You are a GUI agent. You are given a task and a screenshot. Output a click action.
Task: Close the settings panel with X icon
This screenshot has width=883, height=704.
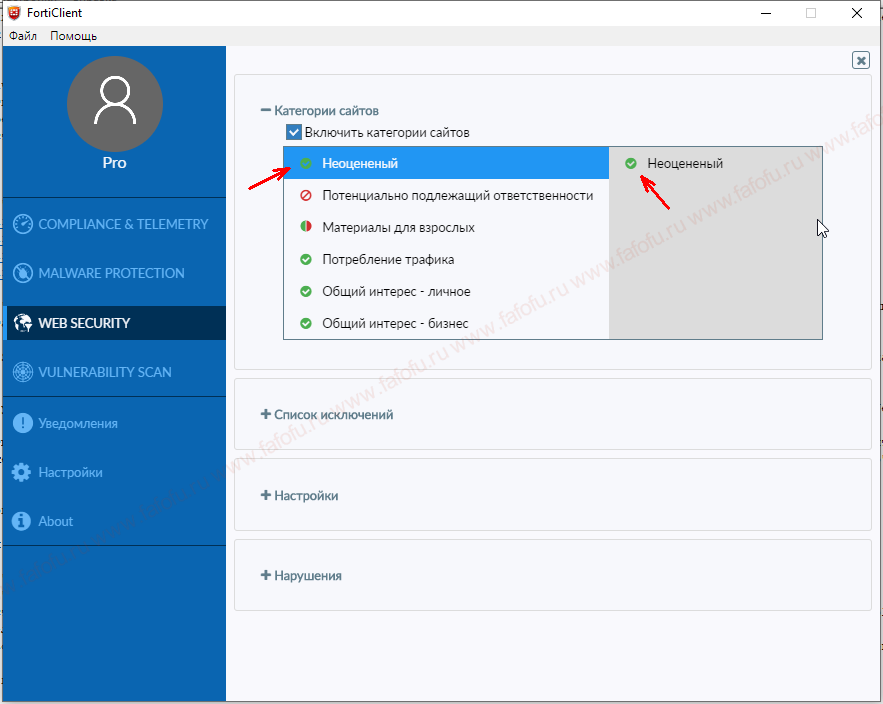click(860, 60)
